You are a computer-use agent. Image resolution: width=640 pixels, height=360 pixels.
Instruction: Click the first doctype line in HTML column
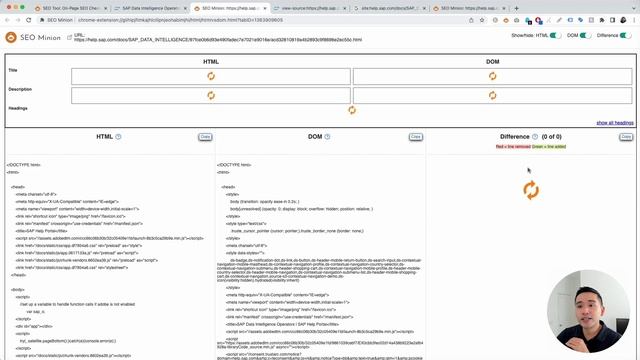23,165
